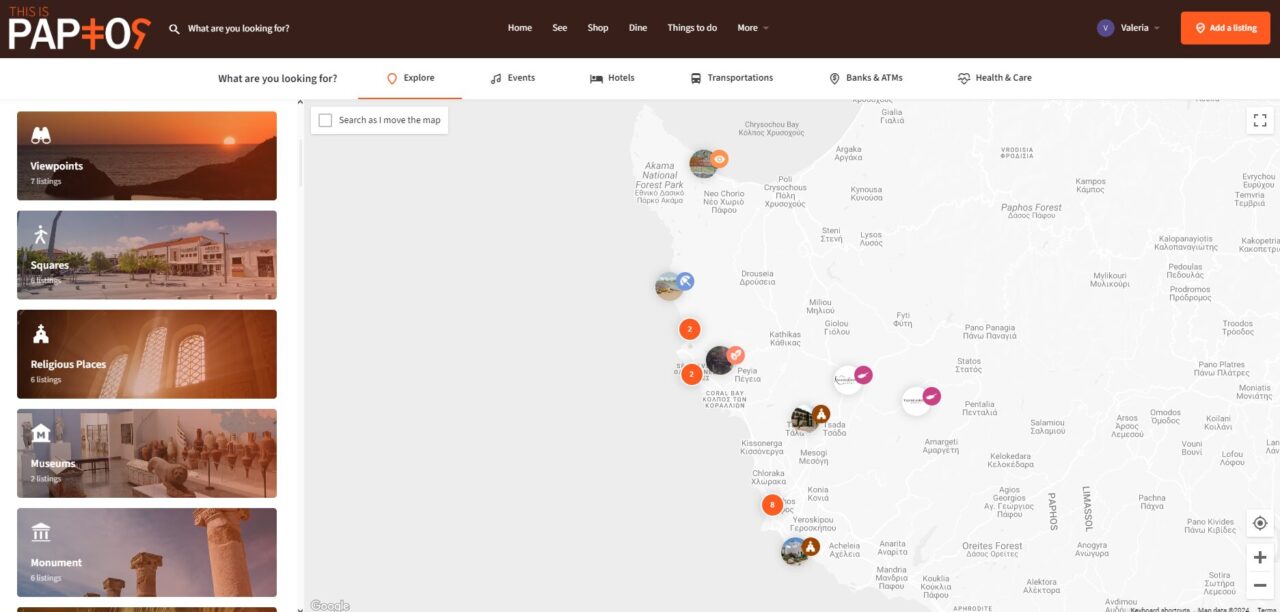
Task: Open Valeria account dropdown menu
Action: (1129, 28)
